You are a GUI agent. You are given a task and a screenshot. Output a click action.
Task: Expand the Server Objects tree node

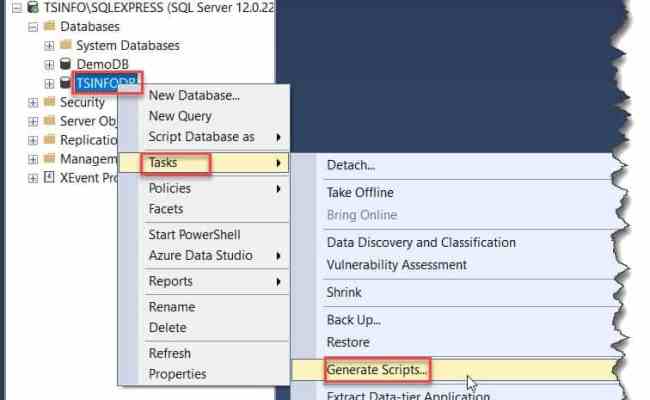click(x=33, y=121)
